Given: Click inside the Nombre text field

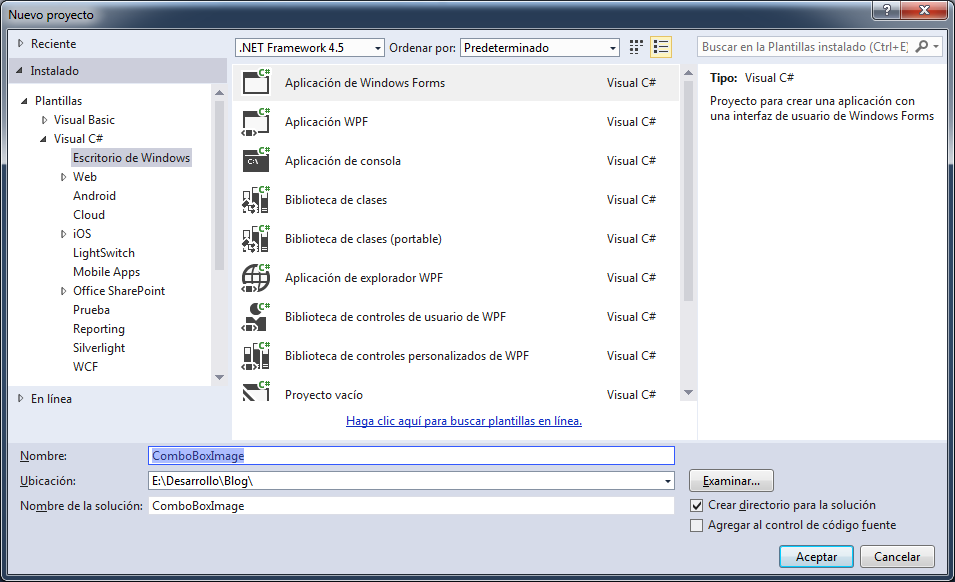Looking at the screenshot, I should [410, 455].
